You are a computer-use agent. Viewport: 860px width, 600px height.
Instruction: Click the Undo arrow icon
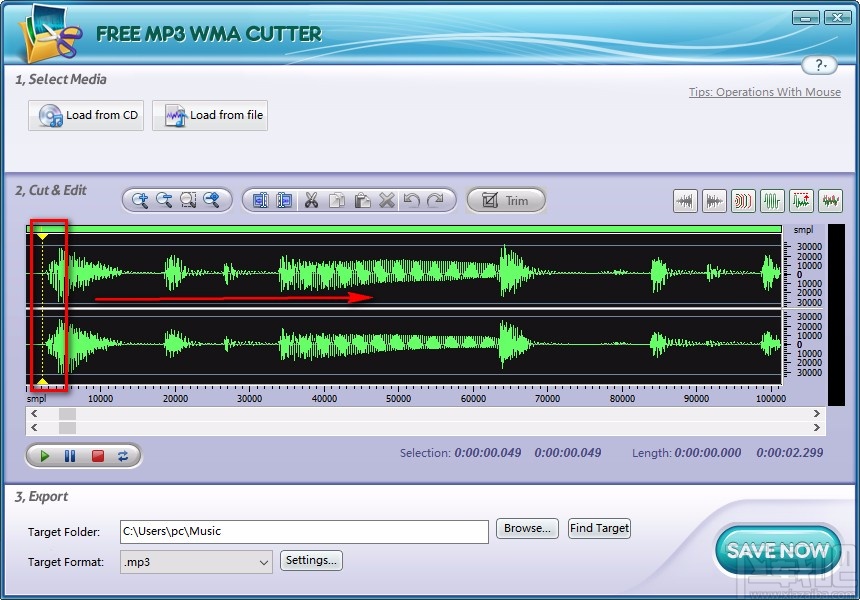pyautogui.click(x=411, y=200)
